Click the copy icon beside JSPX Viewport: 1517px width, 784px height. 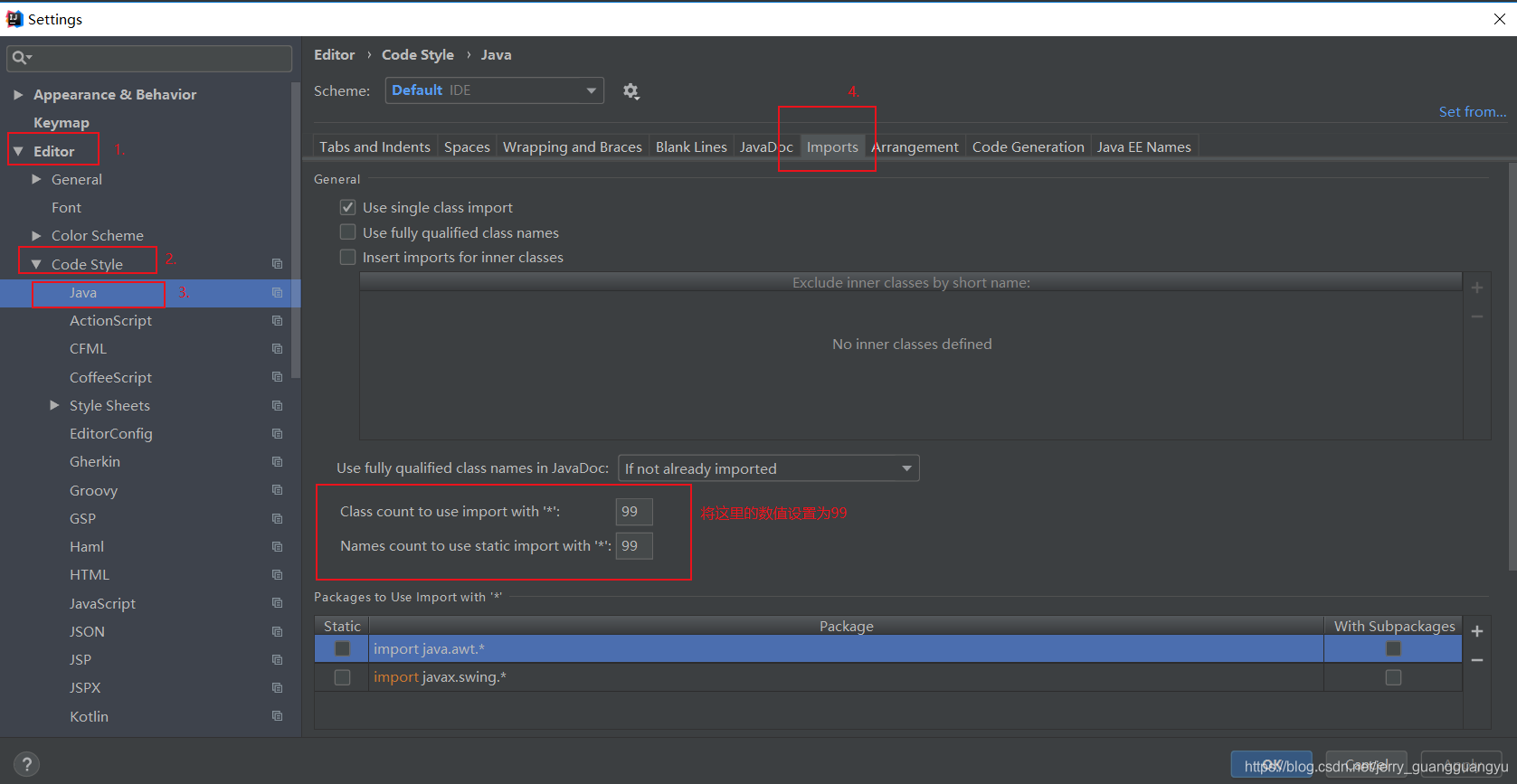pyautogui.click(x=278, y=688)
